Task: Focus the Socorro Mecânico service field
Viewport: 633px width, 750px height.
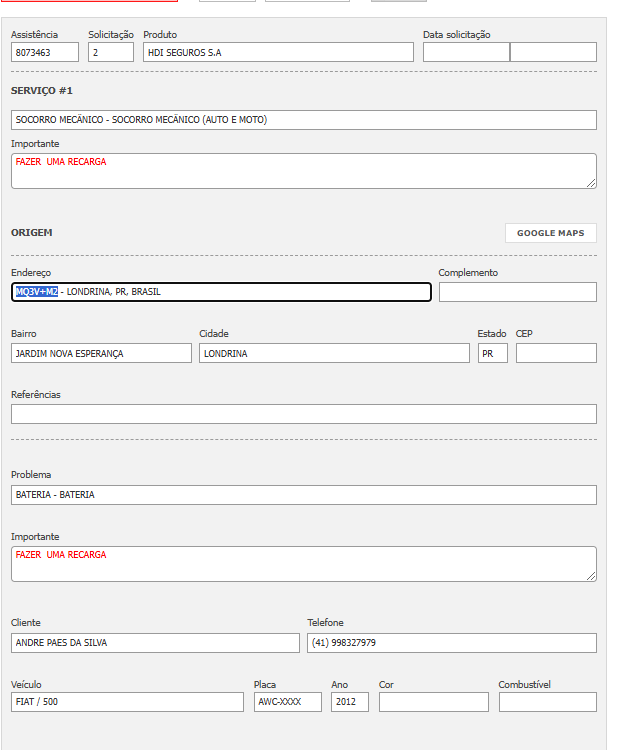Action: 303,120
